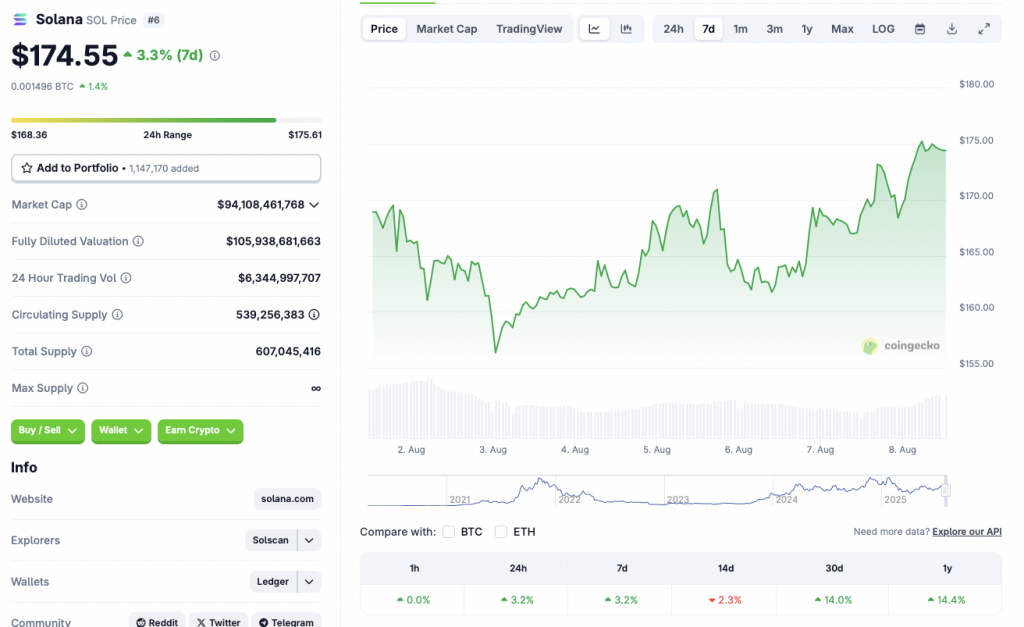
Task: Enable ETH comparison checkbox
Action: (x=501, y=532)
